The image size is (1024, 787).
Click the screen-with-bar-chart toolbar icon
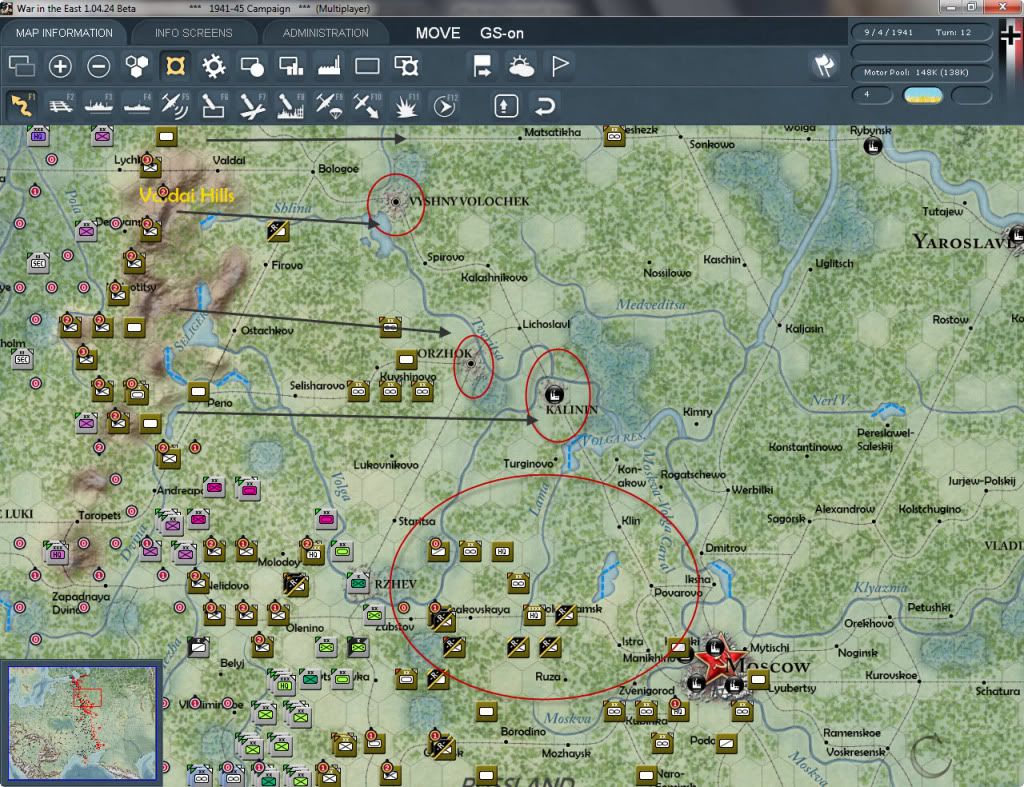coord(291,66)
